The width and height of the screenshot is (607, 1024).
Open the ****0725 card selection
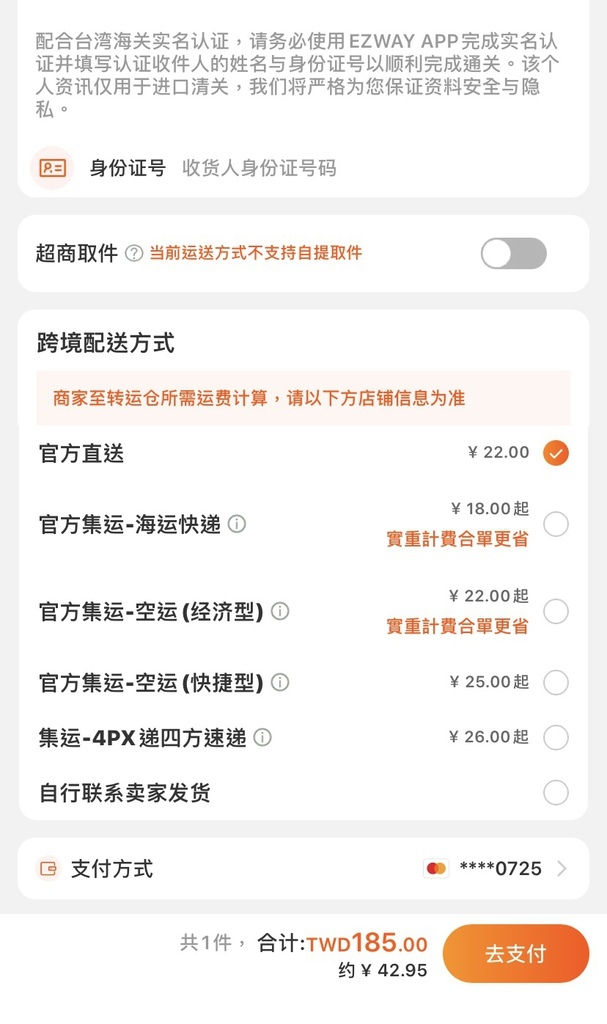pos(500,869)
